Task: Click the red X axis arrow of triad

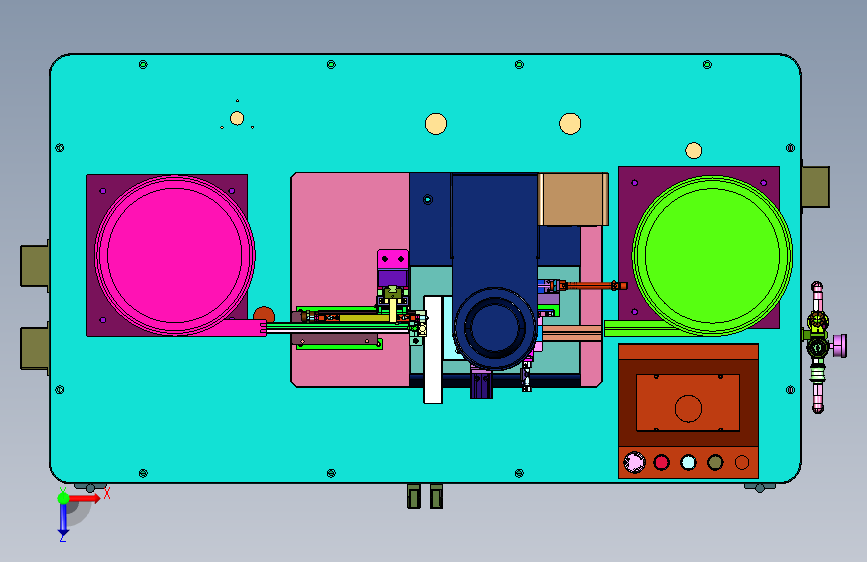Action: tap(84, 498)
